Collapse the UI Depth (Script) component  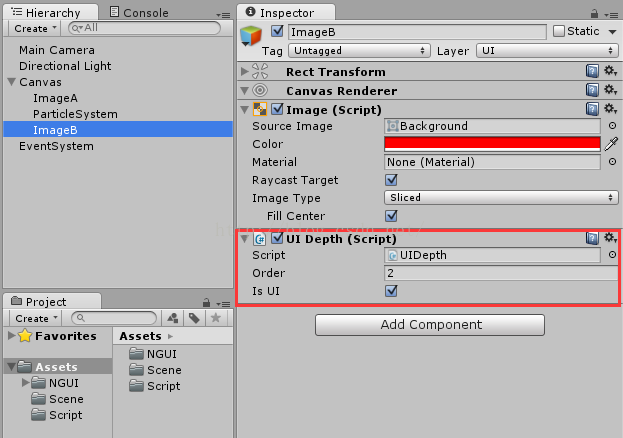pos(245,239)
